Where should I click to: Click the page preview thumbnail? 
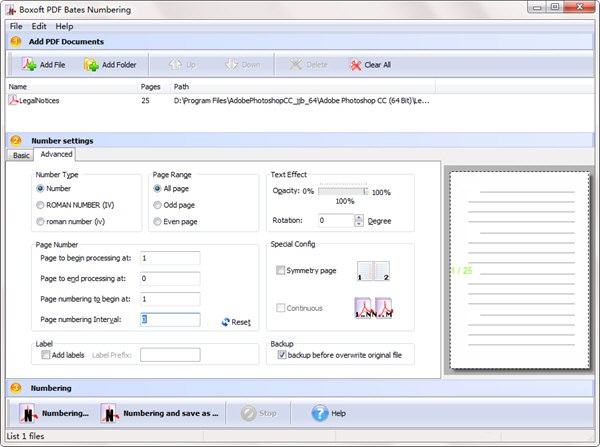click(x=520, y=270)
